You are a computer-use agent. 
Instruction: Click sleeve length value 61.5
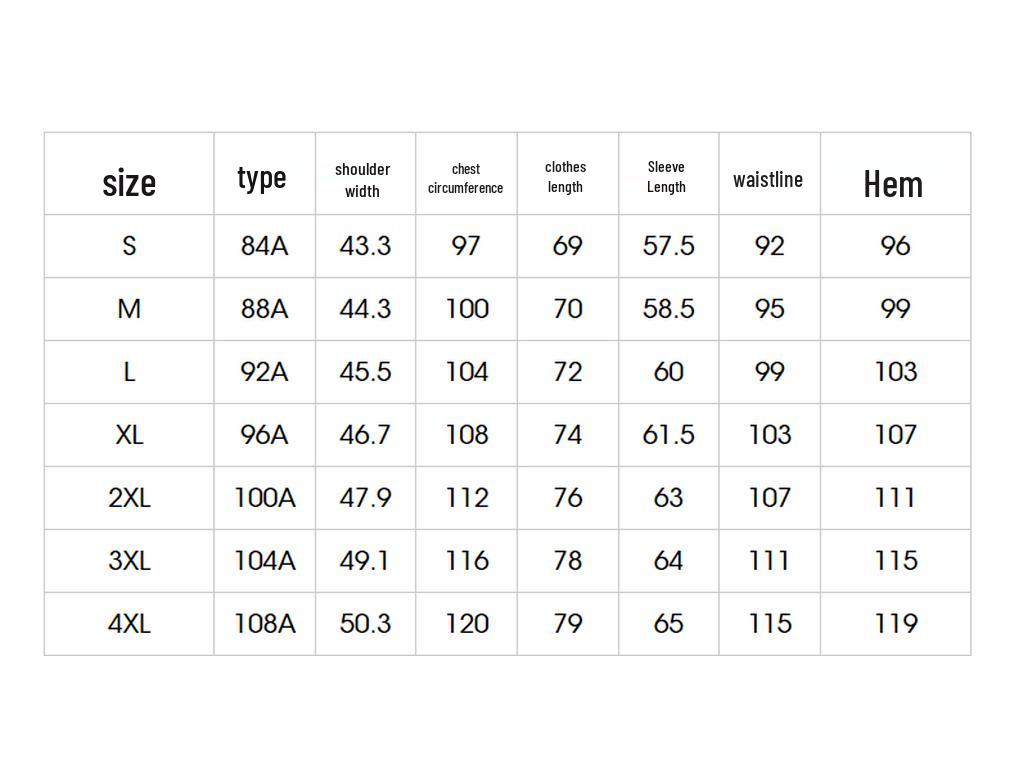coord(668,435)
